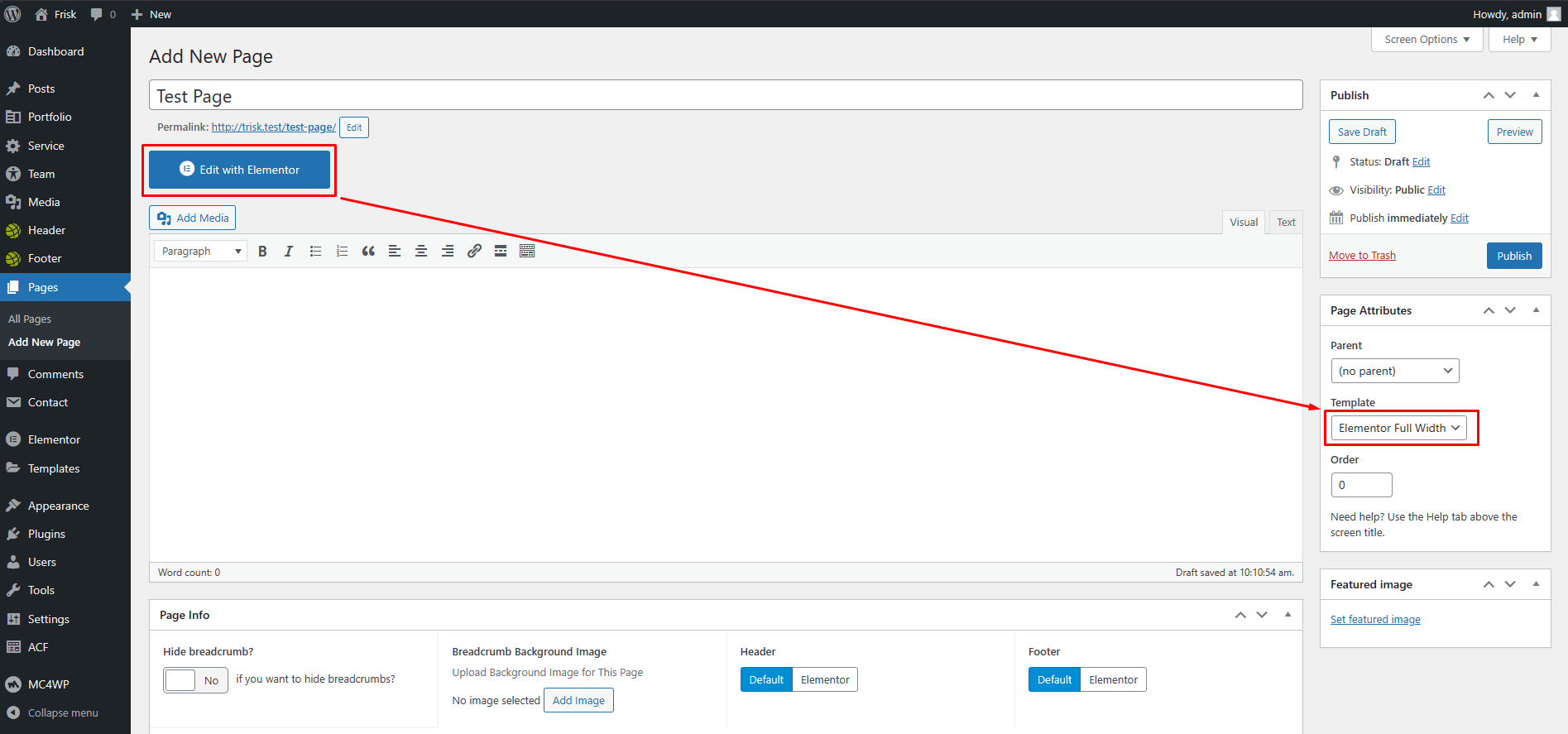Image resolution: width=1568 pixels, height=734 pixels.
Task: Click the Publish button
Action: click(1513, 256)
